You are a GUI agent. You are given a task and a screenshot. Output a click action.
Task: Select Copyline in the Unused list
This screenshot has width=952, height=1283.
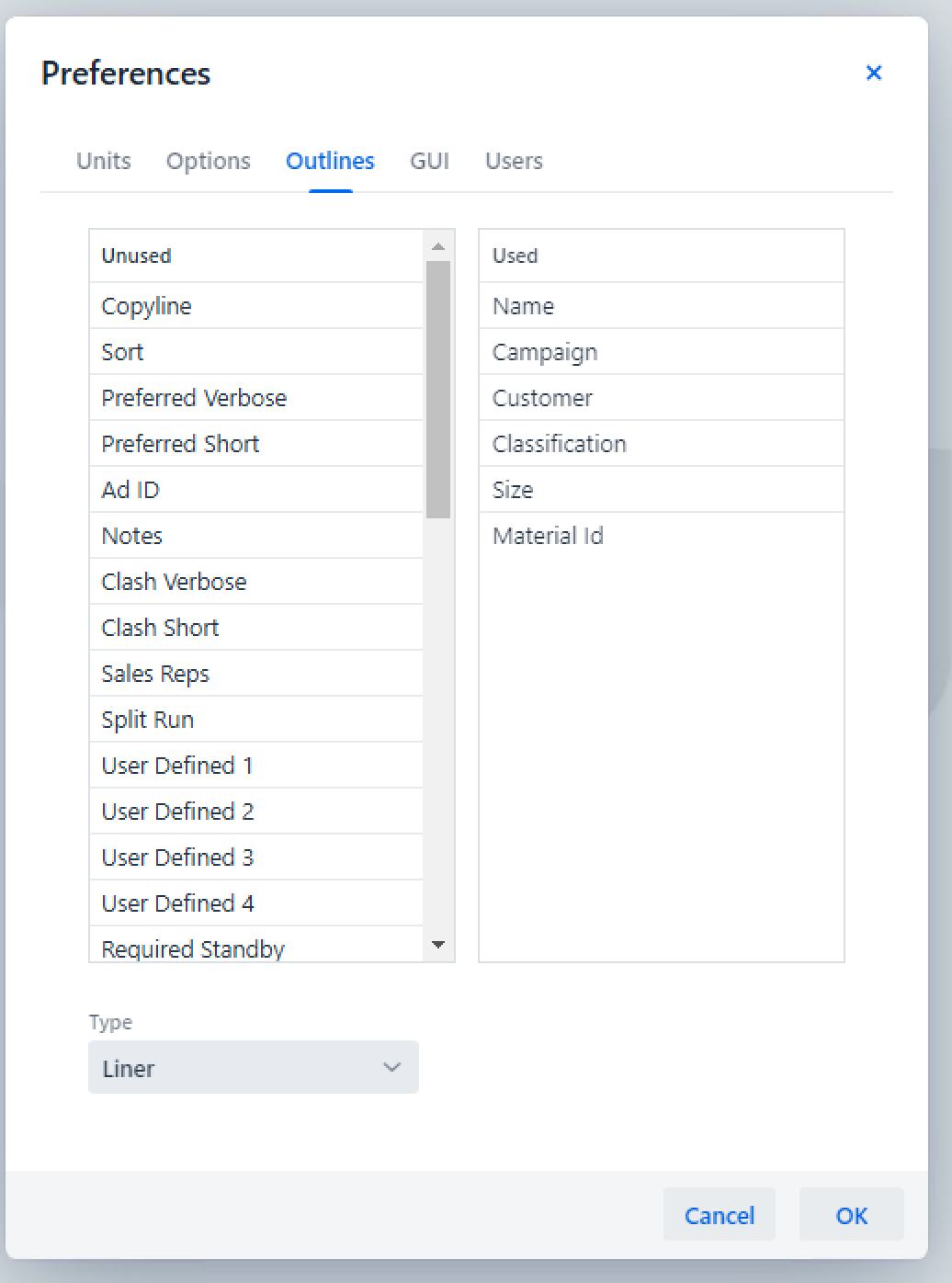tap(147, 306)
